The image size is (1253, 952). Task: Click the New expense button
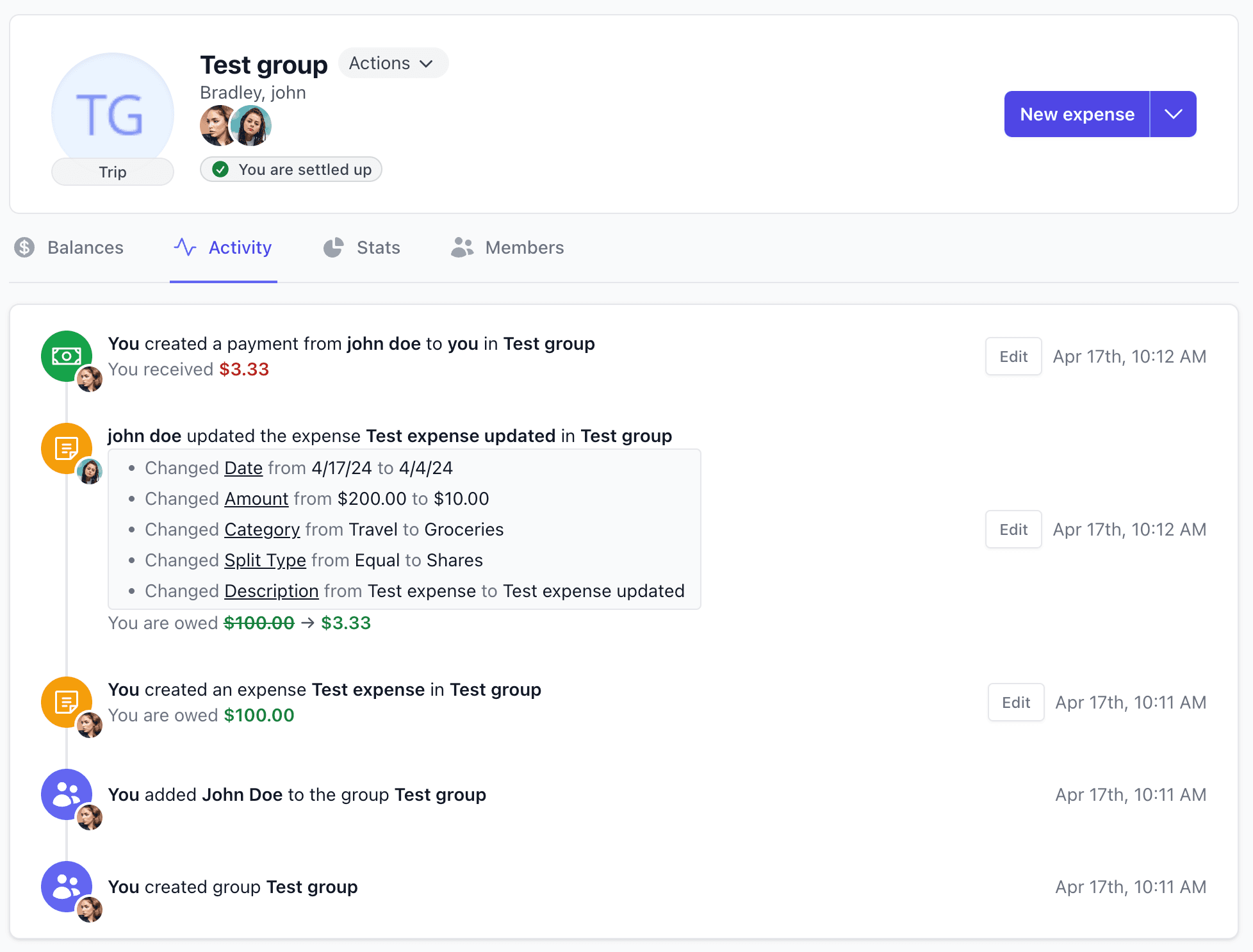click(x=1076, y=114)
